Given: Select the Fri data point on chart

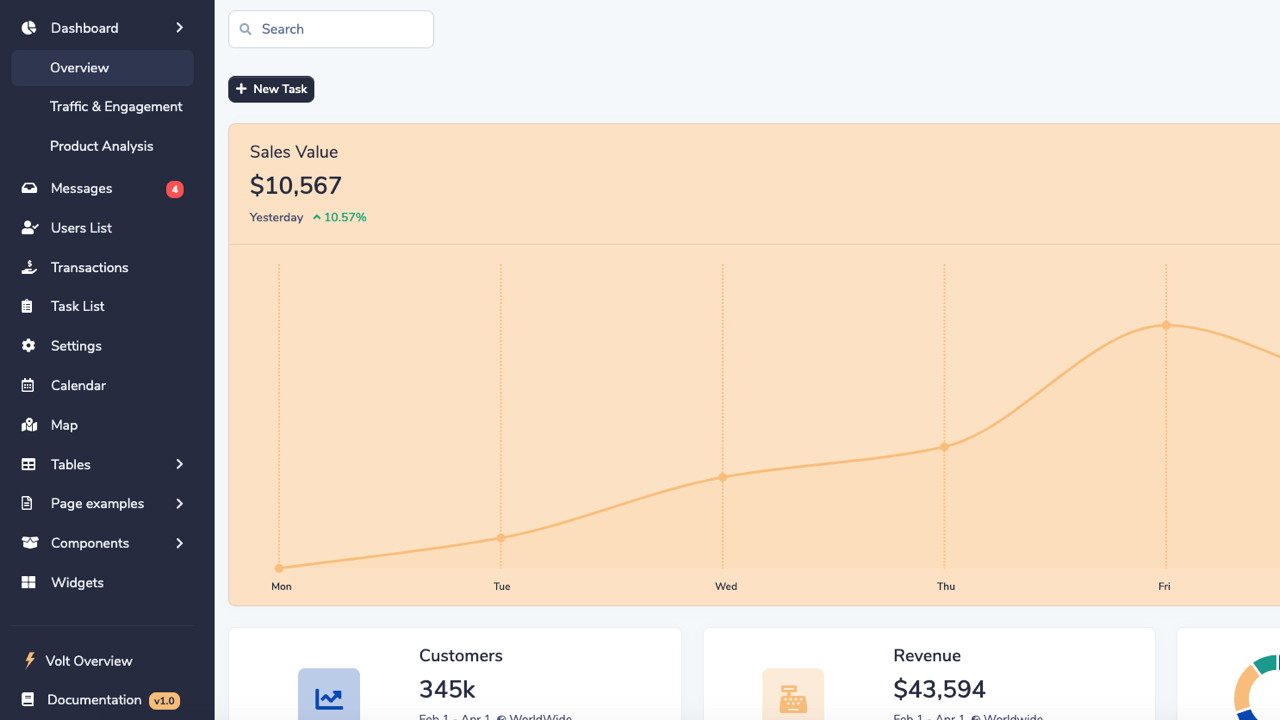Looking at the screenshot, I should click(x=1166, y=325).
